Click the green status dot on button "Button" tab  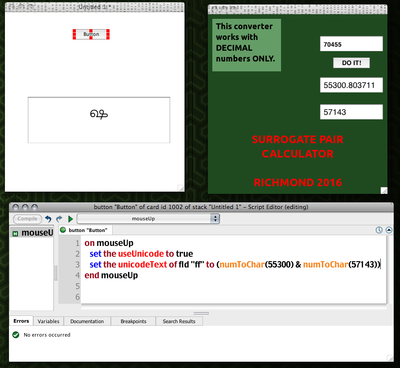point(63,230)
